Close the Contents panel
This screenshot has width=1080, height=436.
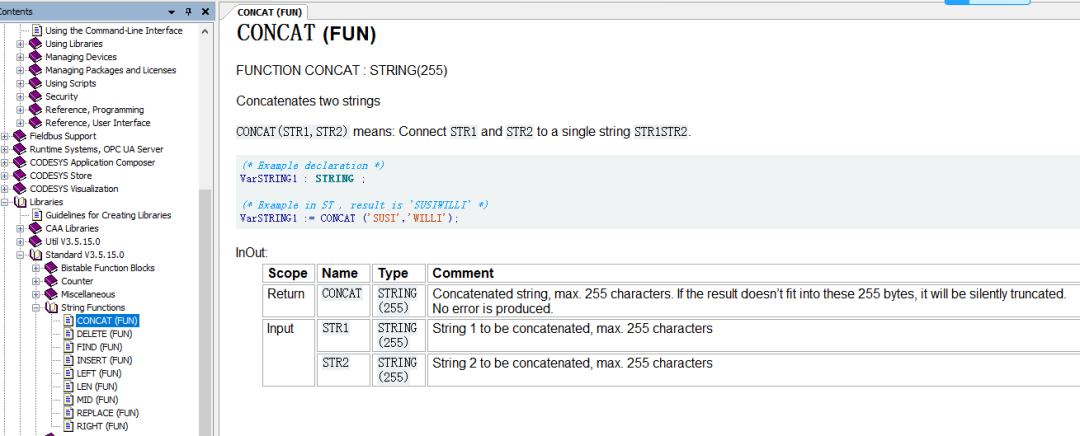205,11
